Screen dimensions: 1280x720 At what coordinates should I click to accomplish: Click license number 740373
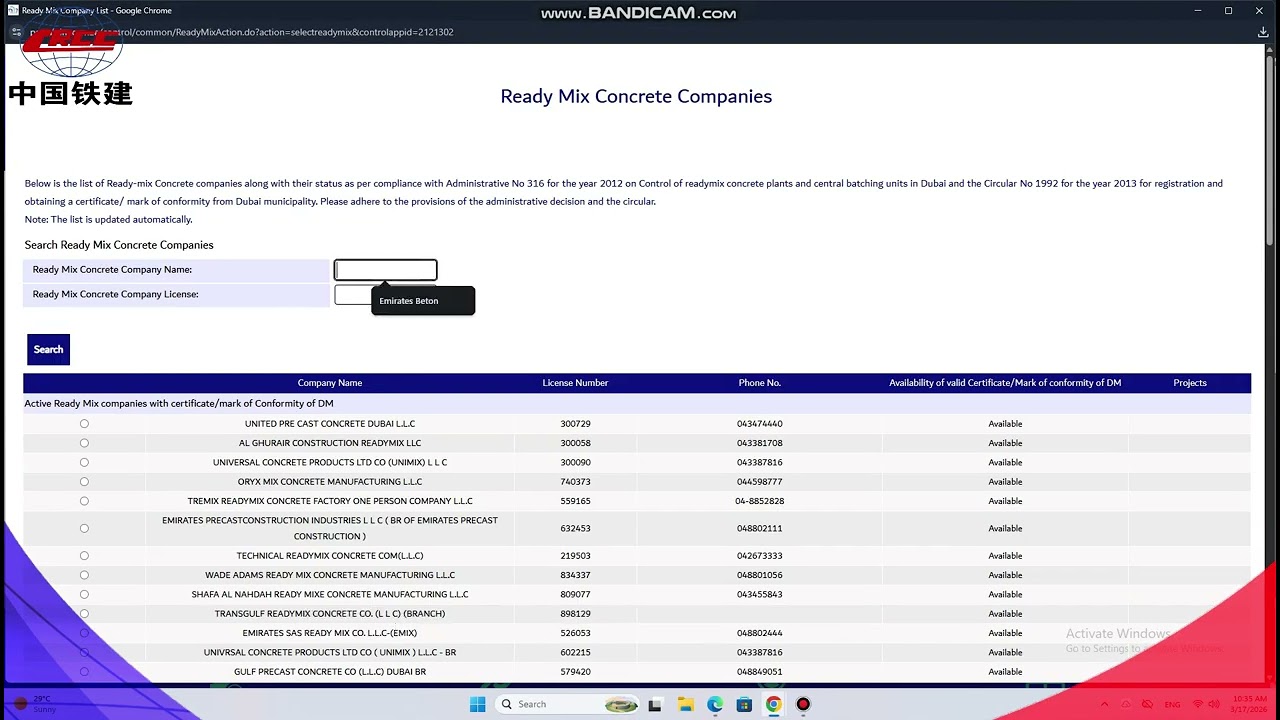point(575,482)
